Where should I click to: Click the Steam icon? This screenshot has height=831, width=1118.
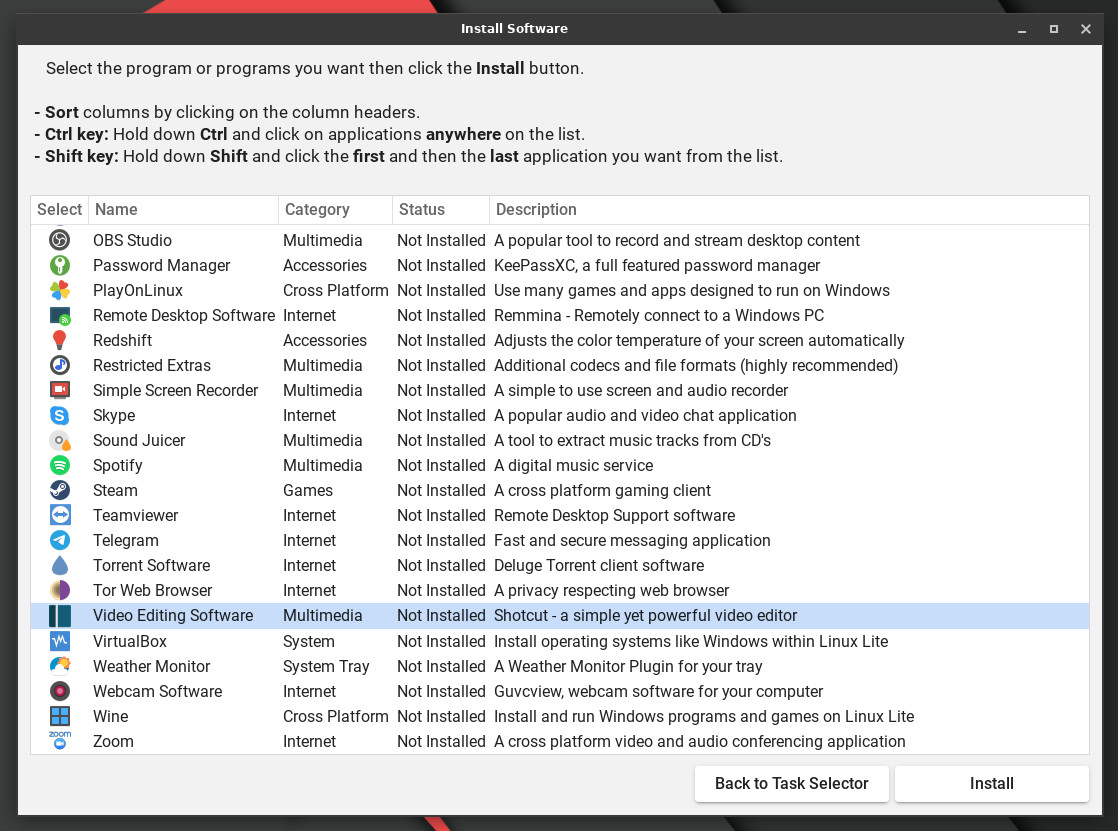coord(60,490)
